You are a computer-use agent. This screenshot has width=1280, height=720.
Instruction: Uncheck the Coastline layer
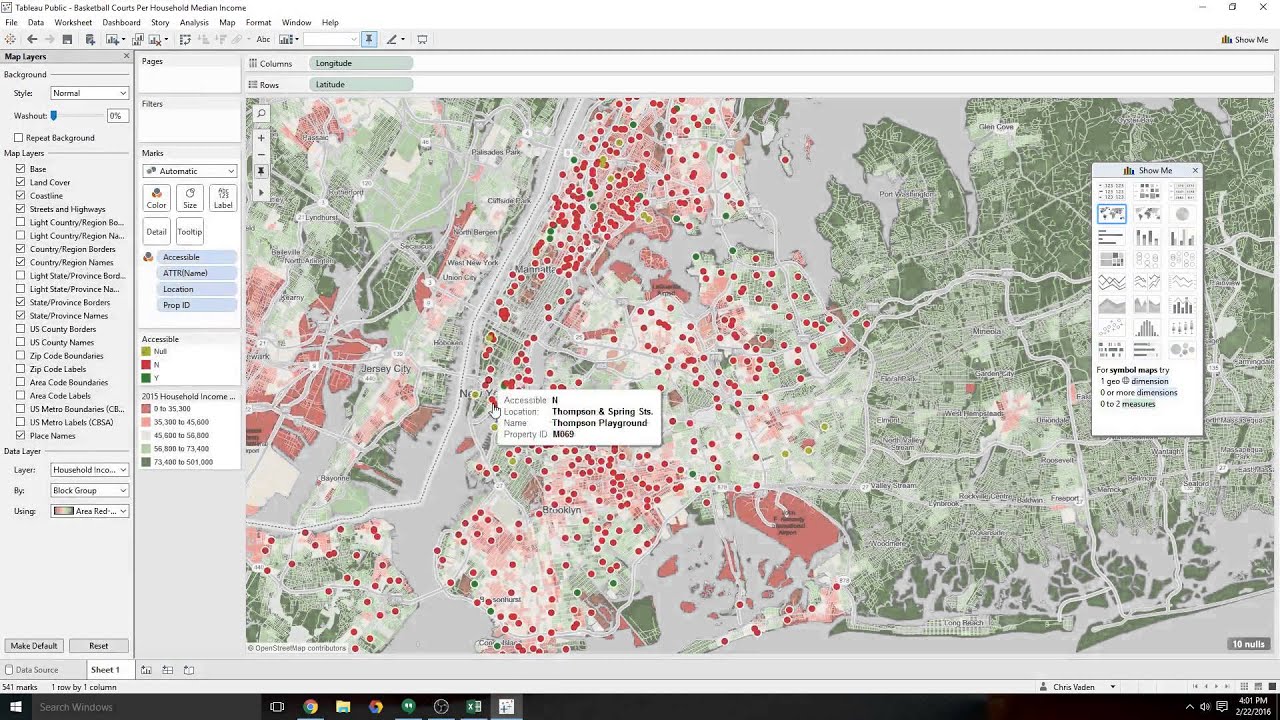(x=21, y=196)
